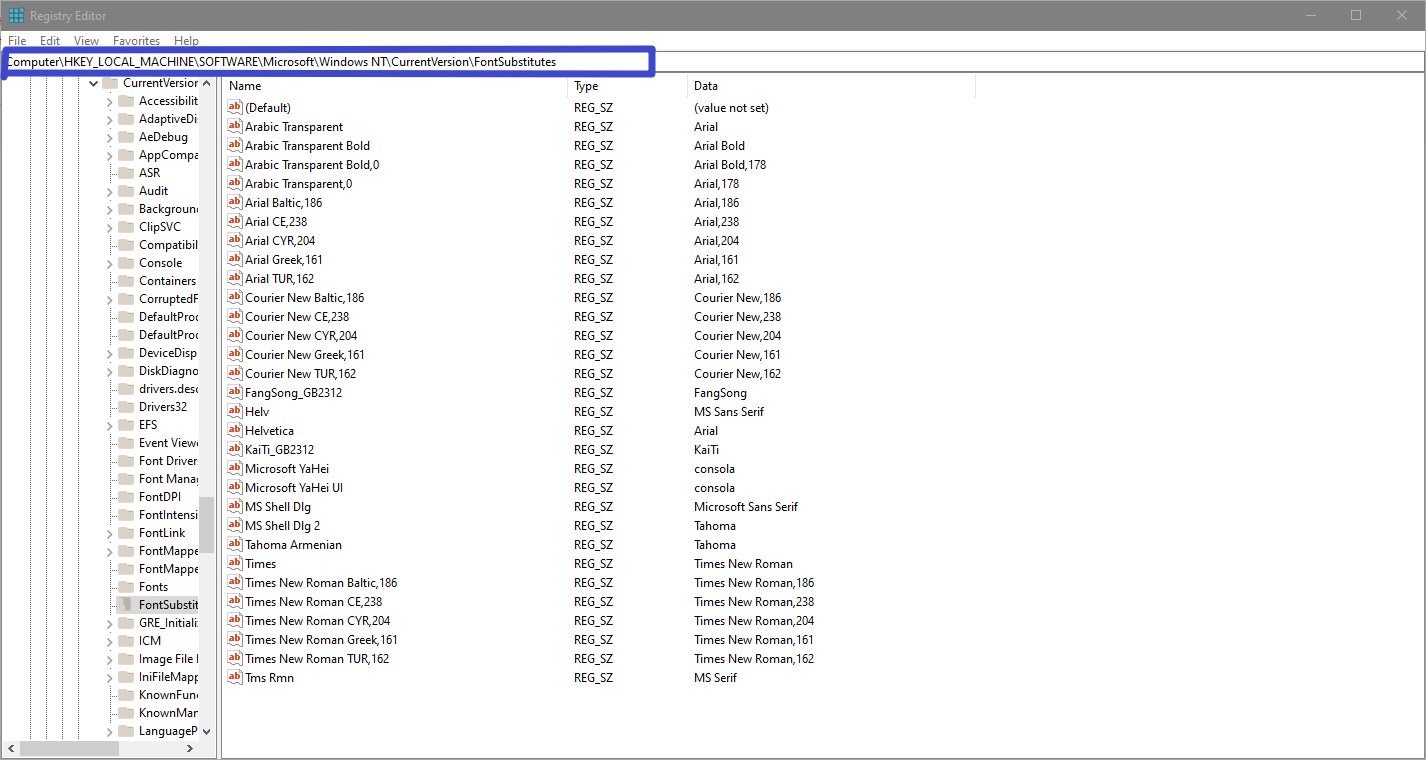Open the View menu
Screen dimensions: 1426x760
coord(87,41)
